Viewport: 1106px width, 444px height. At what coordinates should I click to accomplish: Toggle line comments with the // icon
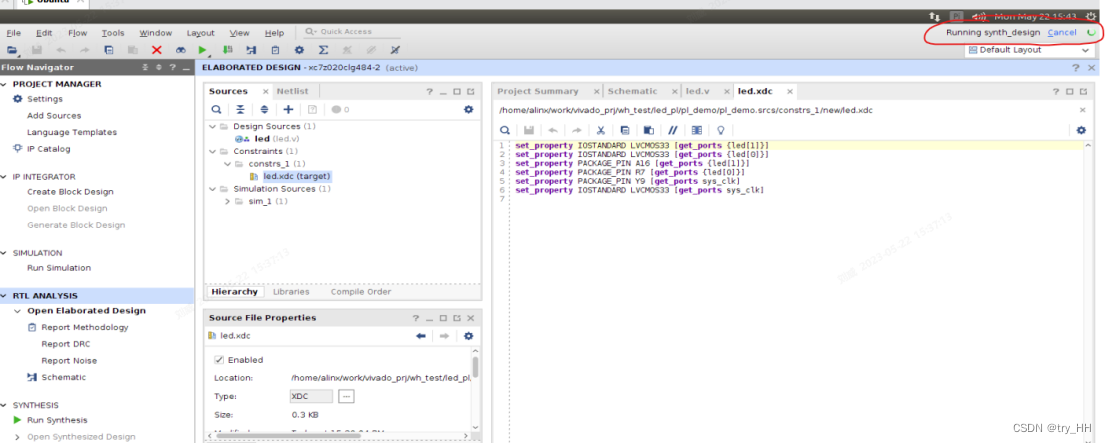(x=673, y=131)
